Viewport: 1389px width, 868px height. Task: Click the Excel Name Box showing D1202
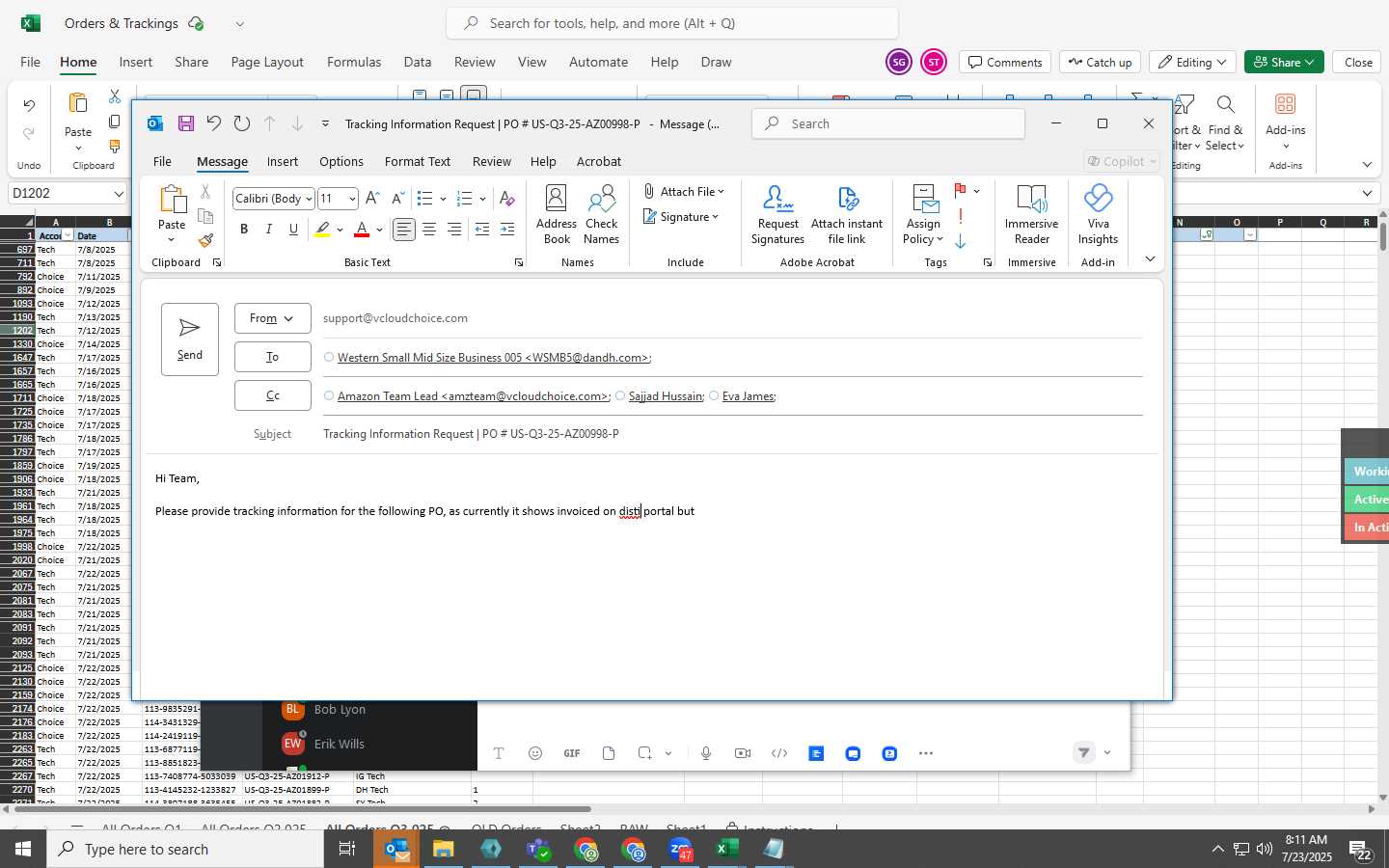pos(68,193)
